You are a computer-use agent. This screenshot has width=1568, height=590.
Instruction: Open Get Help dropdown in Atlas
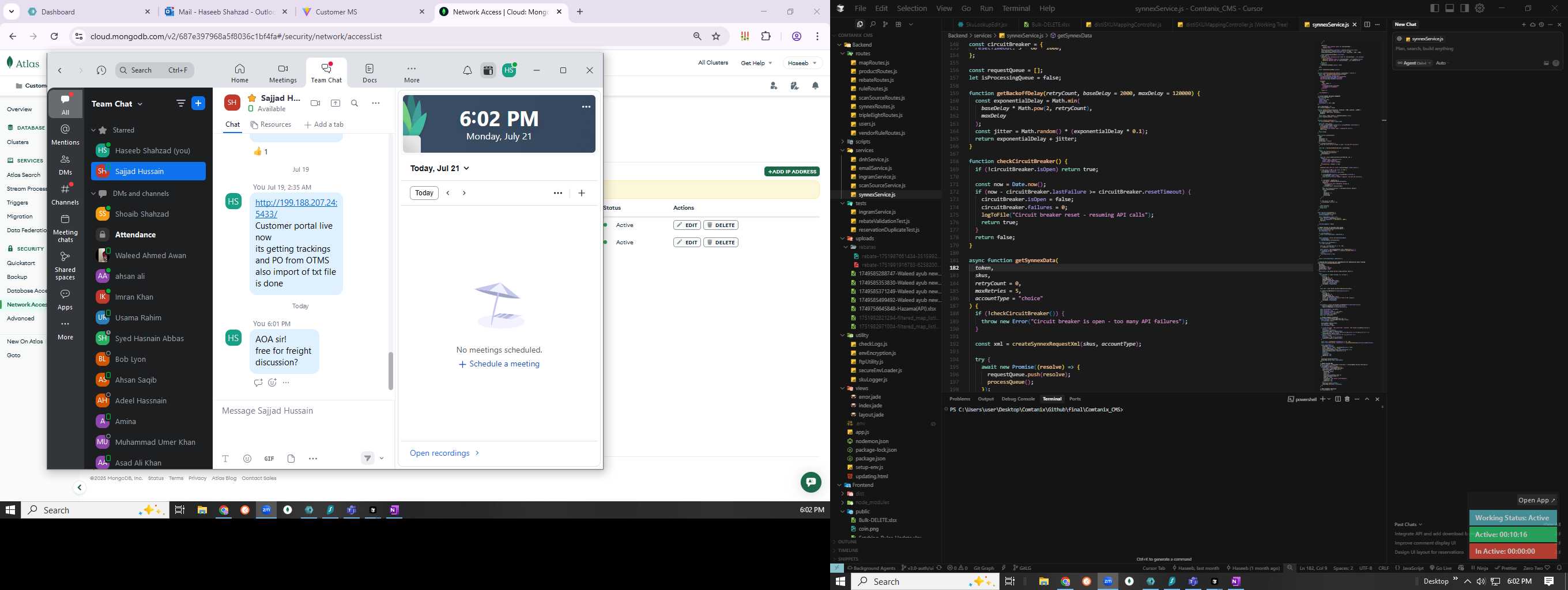(x=756, y=63)
